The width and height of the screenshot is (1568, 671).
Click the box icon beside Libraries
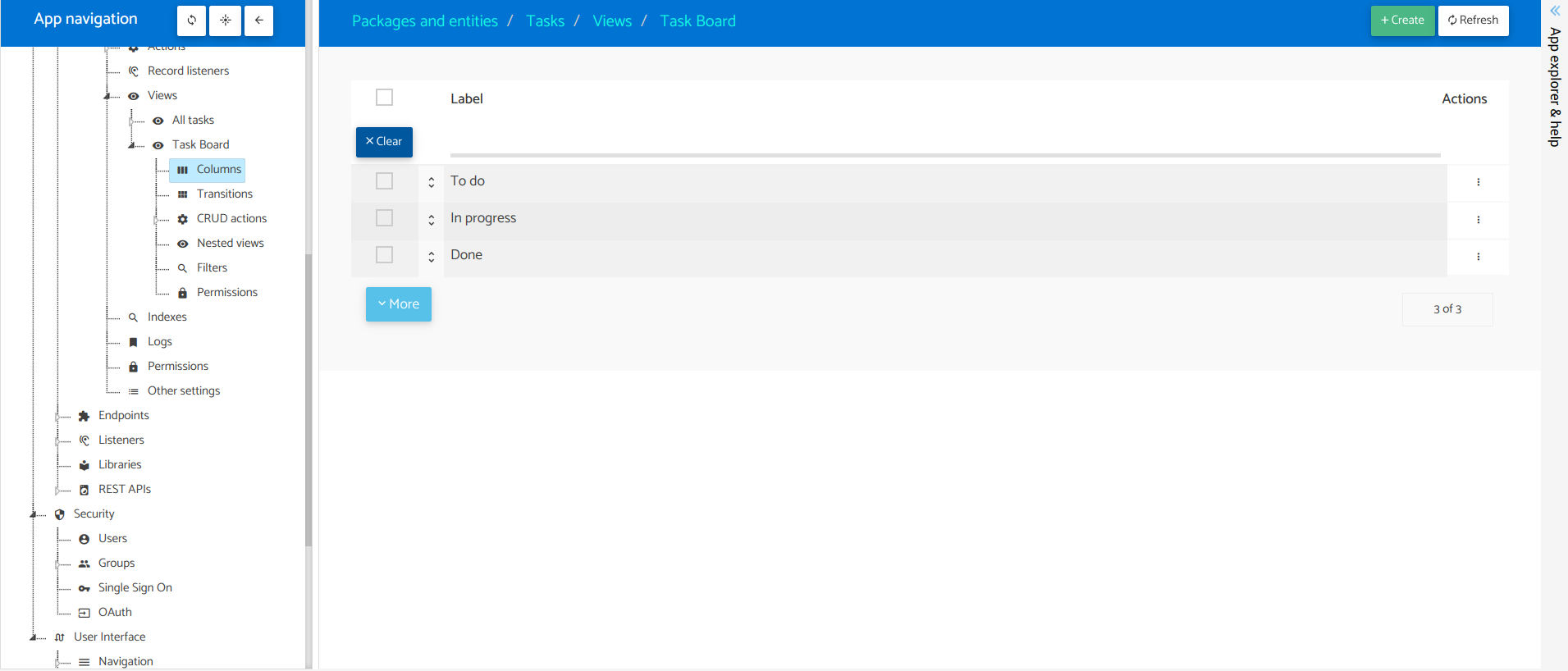coord(84,465)
